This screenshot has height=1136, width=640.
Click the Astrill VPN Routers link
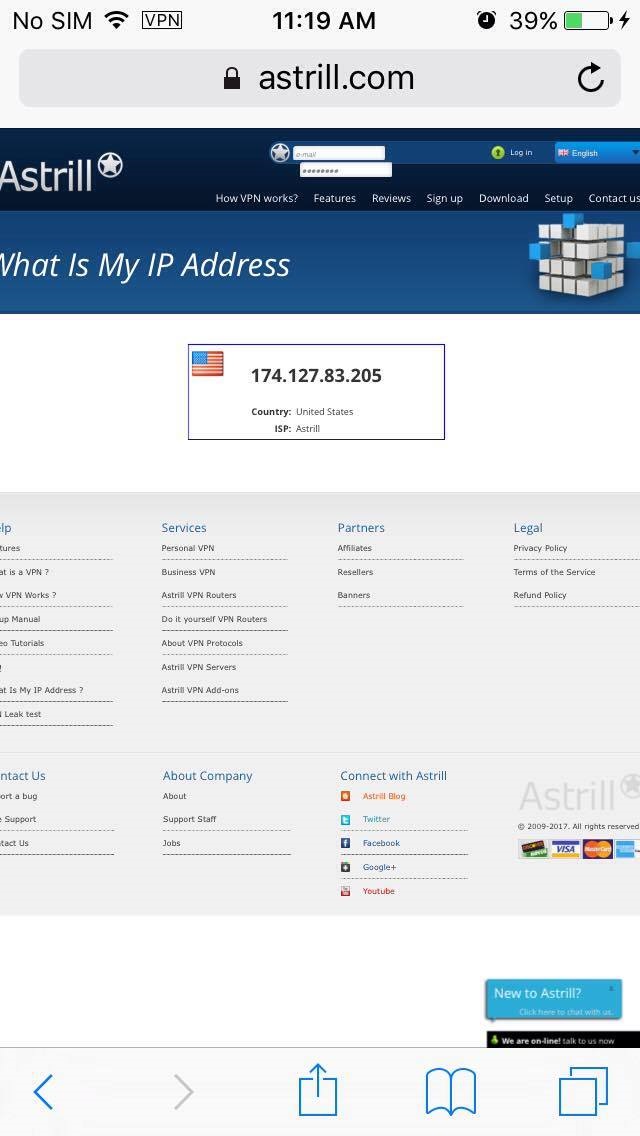click(x=199, y=596)
